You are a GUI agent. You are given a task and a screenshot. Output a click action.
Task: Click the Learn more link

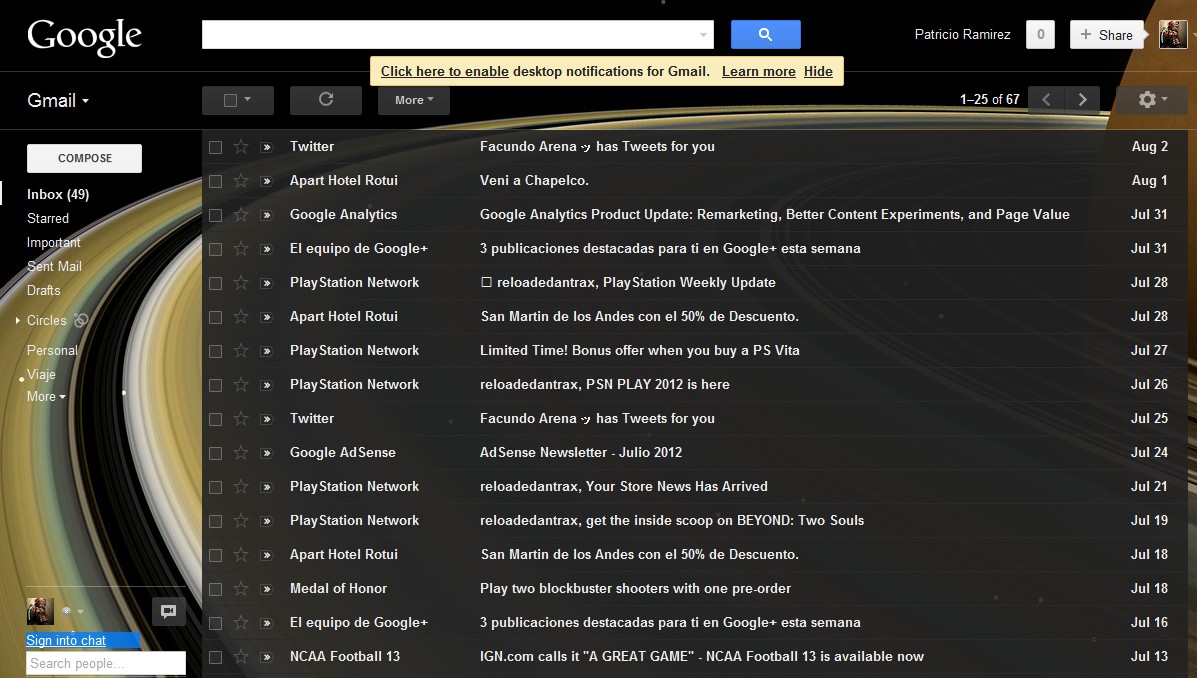(x=759, y=71)
